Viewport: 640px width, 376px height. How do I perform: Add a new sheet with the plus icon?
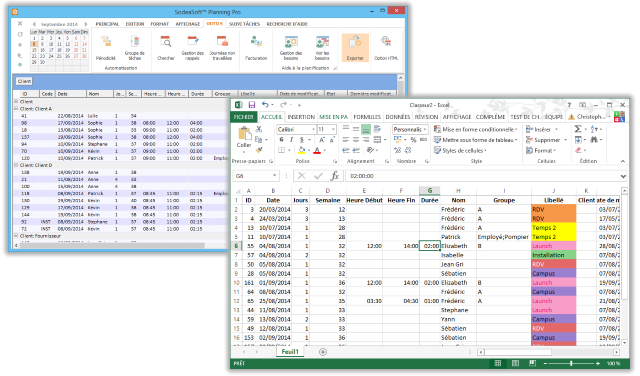(x=323, y=352)
